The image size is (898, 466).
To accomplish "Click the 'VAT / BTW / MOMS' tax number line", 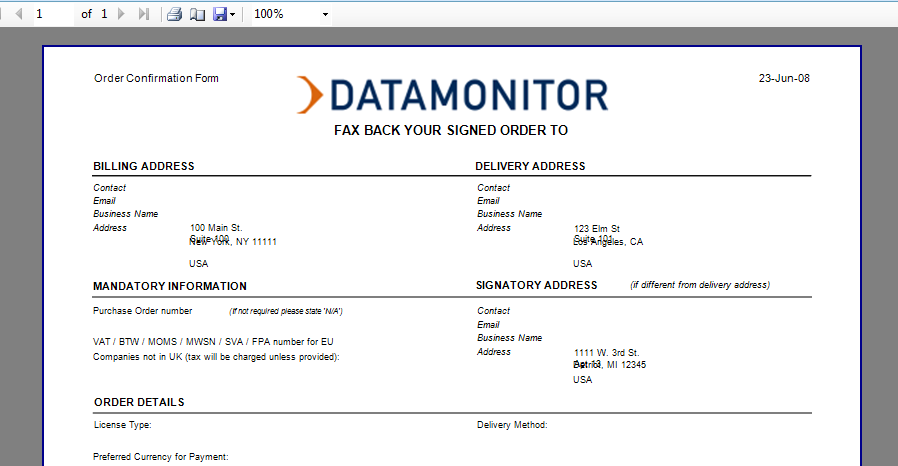I will tap(213, 342).
